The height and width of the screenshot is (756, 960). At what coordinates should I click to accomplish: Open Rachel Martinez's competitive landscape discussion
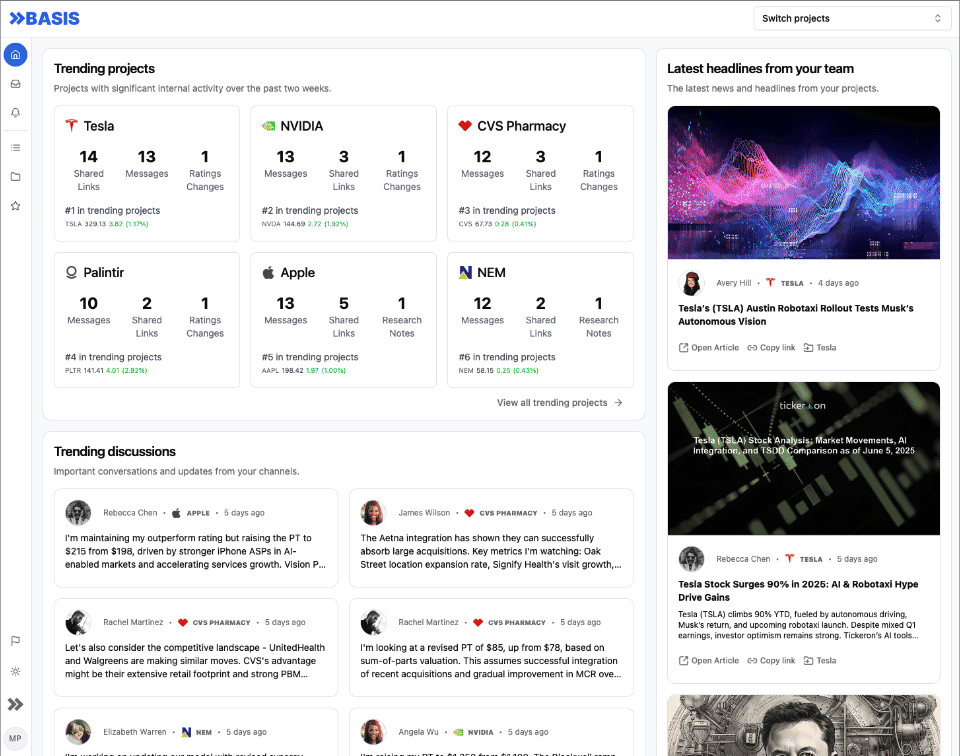pos(196,648)
